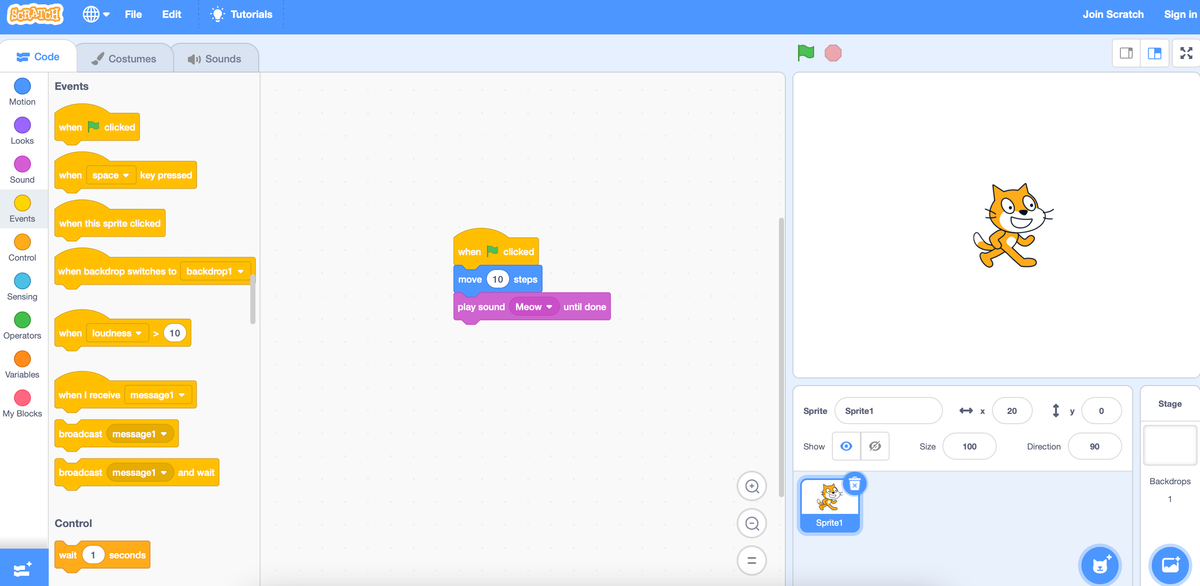Zoom out on the code workspace
1200x586 pixels.
pos(751,522)
